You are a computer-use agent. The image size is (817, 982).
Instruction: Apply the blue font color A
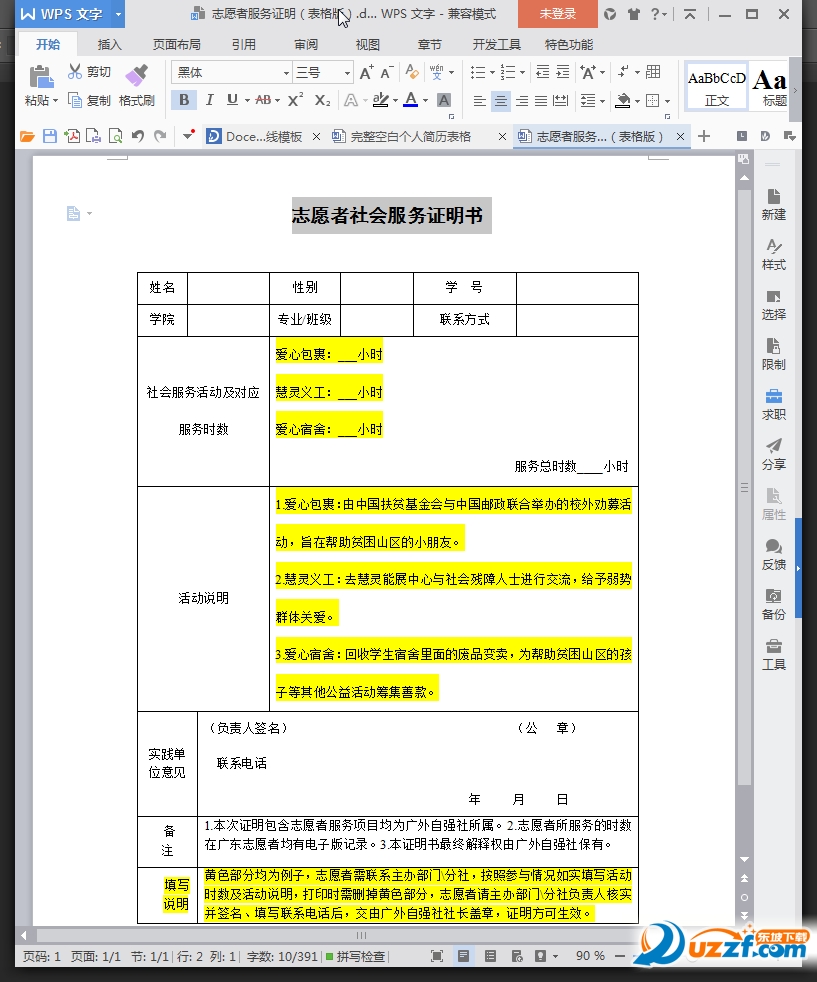point(411,100)
